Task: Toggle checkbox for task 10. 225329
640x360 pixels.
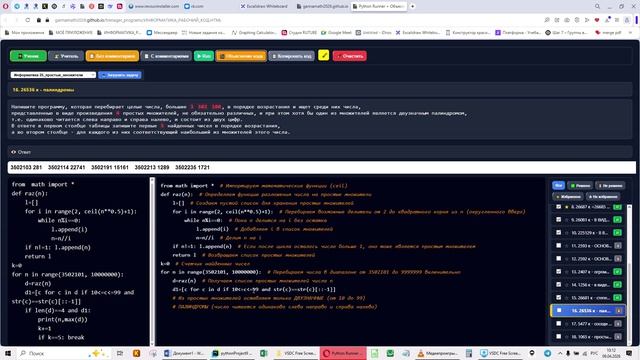Action: [559, 233]
